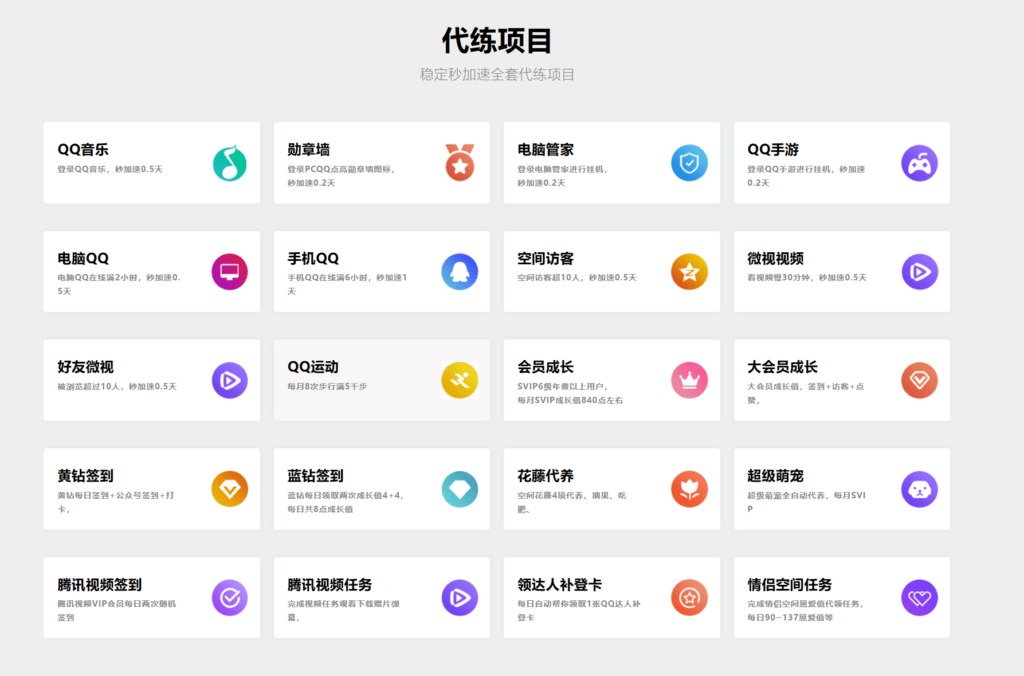Click the 情侣空间任务 heading
This screenshot has width=1024, height=676.
coord(790,585)
